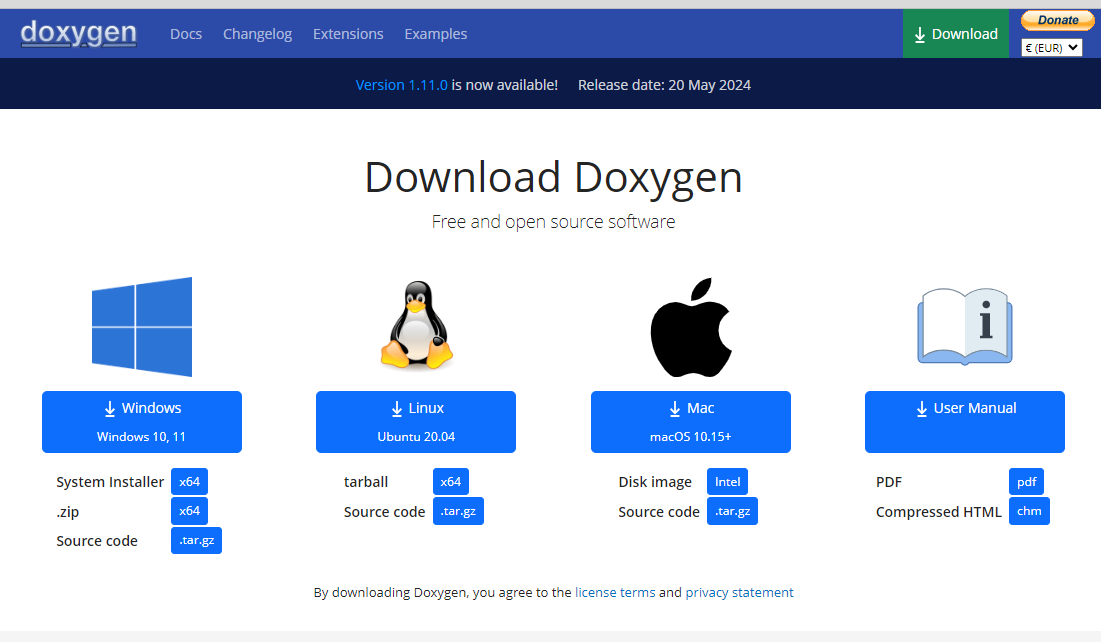This screenshot has height=642, width=1101.
Task: Click the Donate button
Action: click(1056, 19)
